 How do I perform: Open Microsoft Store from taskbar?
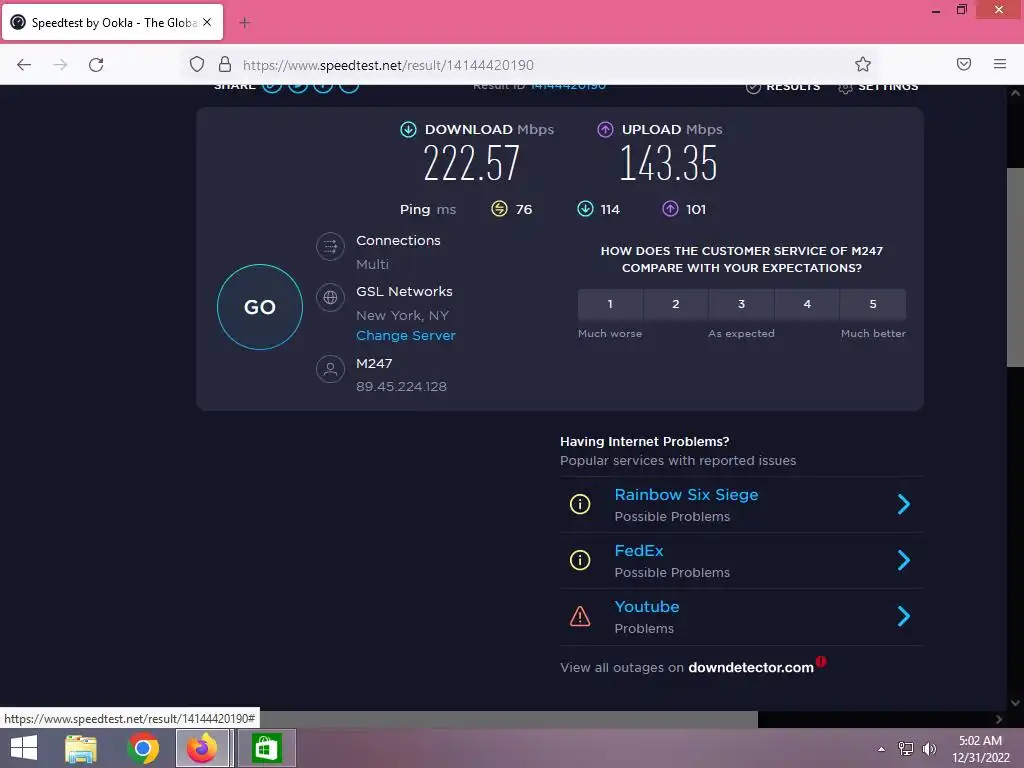(x=266, y=748)
